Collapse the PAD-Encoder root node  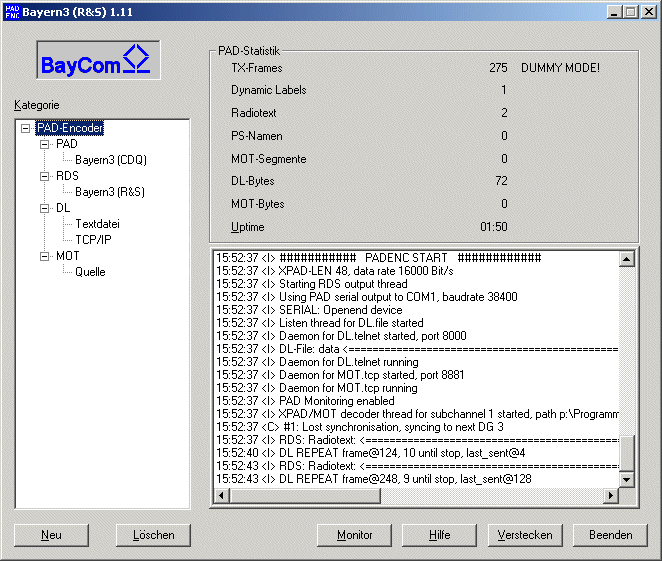coord(26,128)
